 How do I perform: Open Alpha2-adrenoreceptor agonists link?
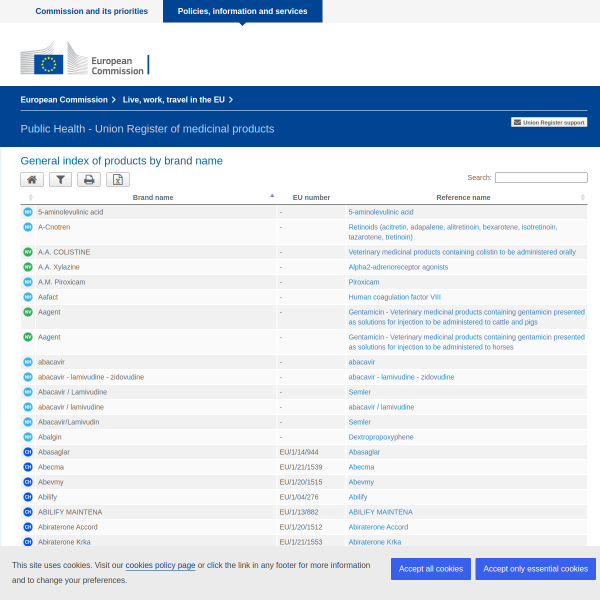(398, 267)
